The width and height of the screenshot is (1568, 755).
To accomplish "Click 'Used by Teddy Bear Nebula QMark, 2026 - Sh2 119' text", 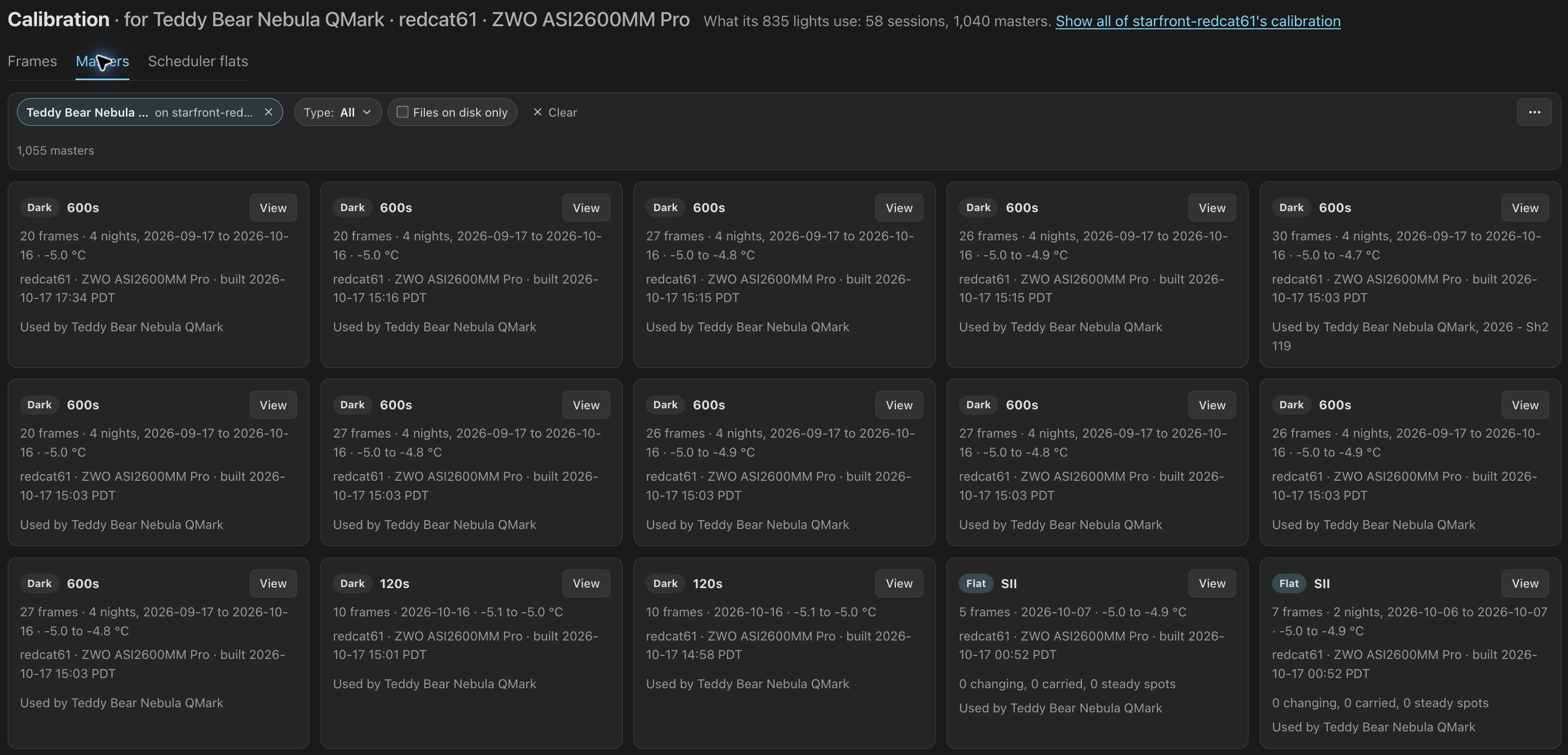I will (1410, 336).
